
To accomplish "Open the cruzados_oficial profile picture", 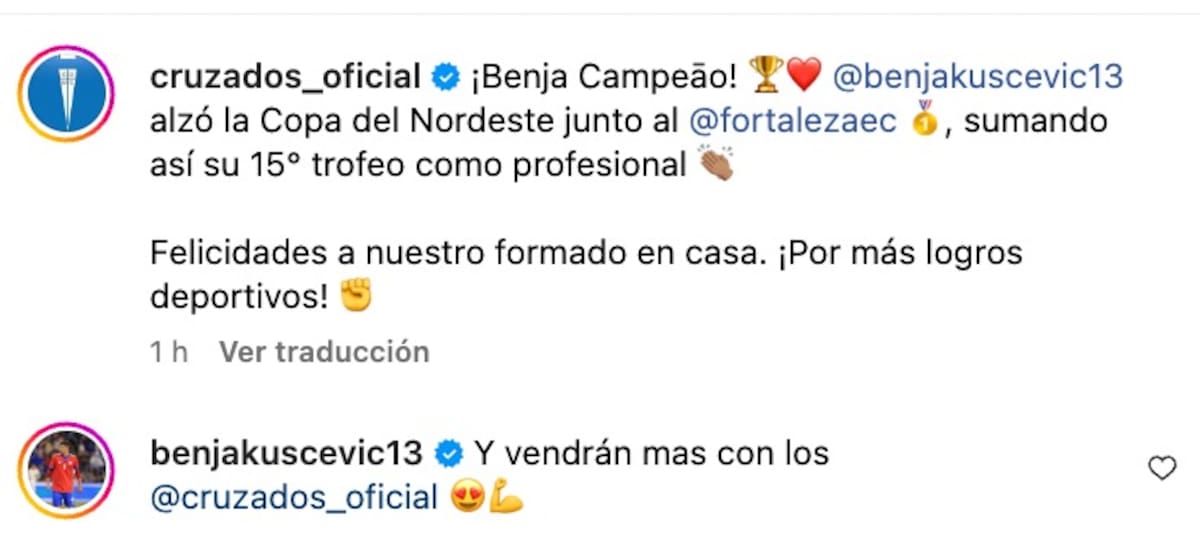I will tap(66, 93).
